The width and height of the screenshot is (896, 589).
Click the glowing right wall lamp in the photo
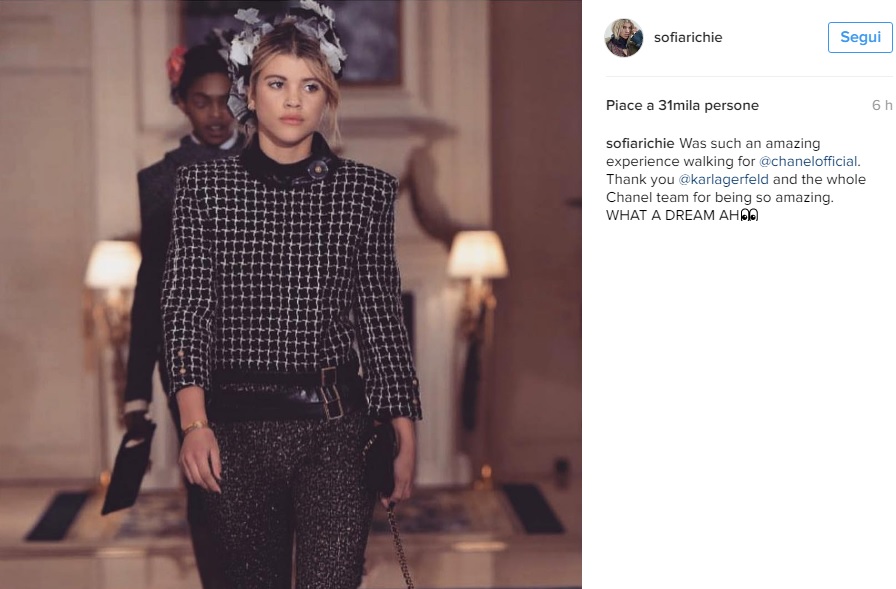click(x=477, y=255)
